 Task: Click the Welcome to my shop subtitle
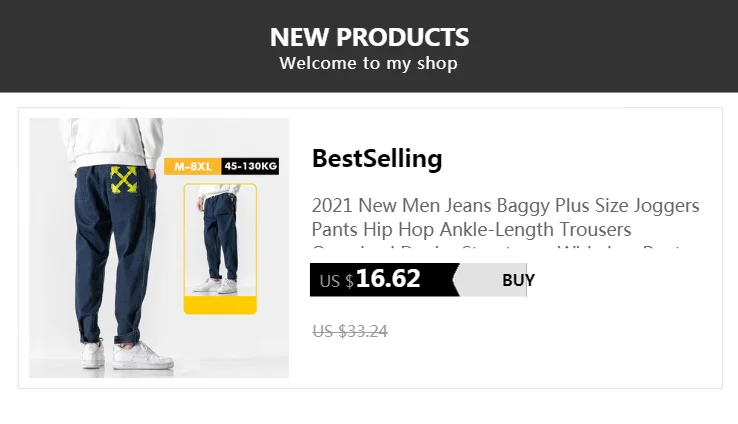pyautogui.click(x=369, y=64)
